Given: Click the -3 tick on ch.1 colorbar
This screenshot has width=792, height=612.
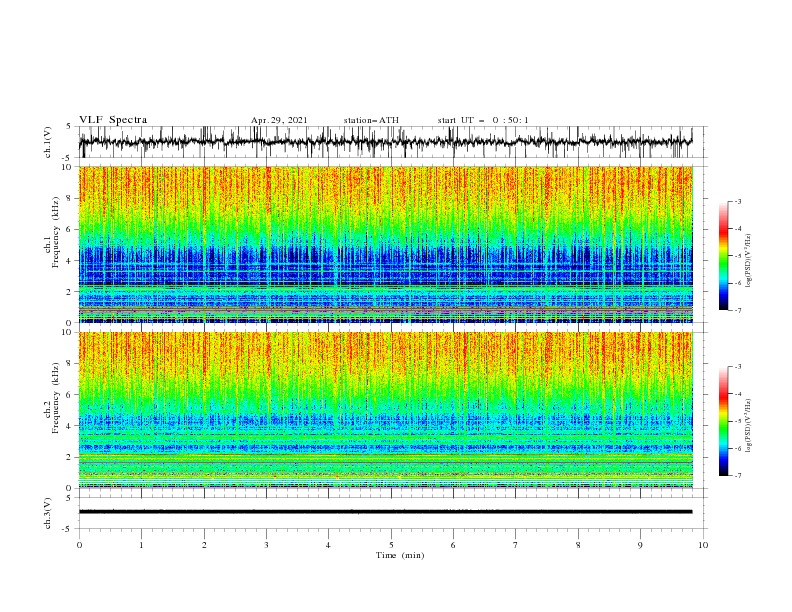Looking at the screenshot, I should pos(737,201).
